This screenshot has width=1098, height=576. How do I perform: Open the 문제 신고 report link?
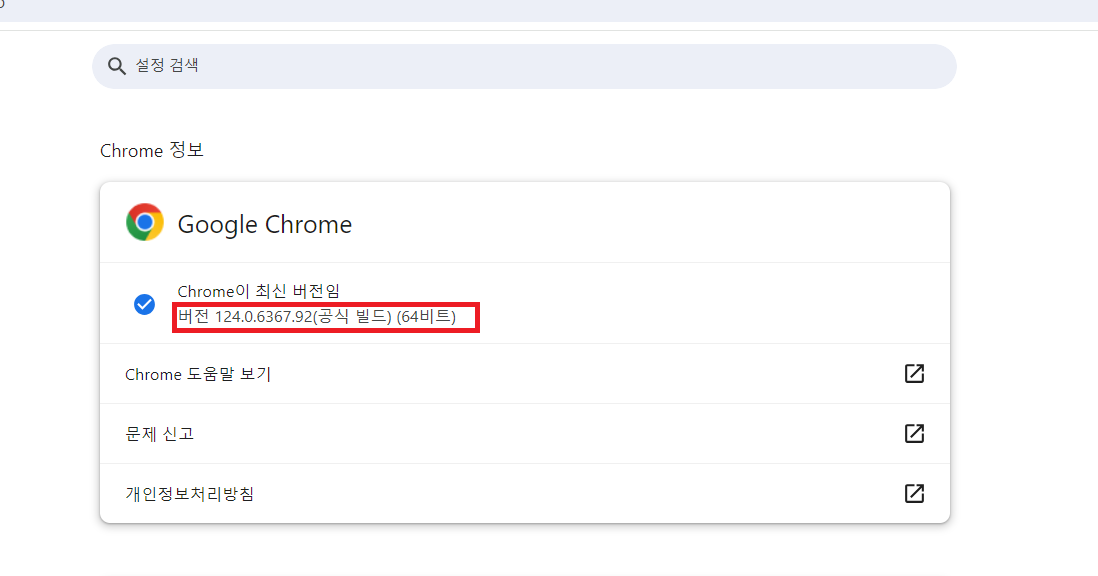(524, 433)
